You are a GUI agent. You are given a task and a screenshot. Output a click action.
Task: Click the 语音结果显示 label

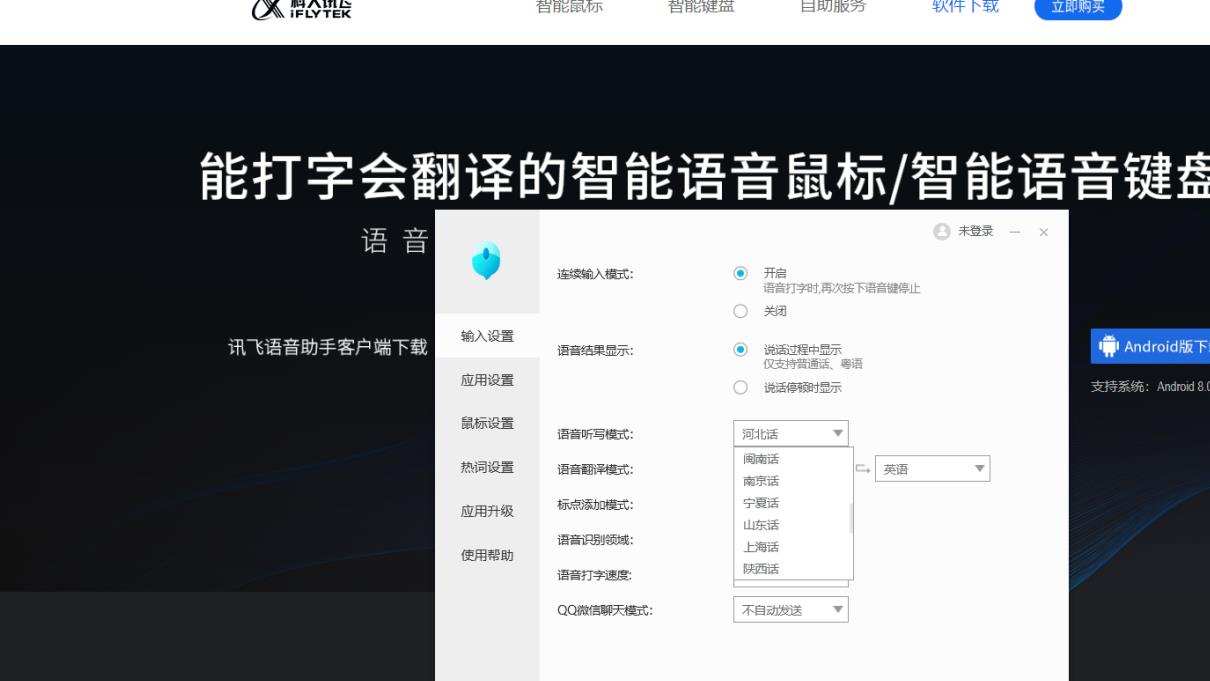(x=595, y=351)
